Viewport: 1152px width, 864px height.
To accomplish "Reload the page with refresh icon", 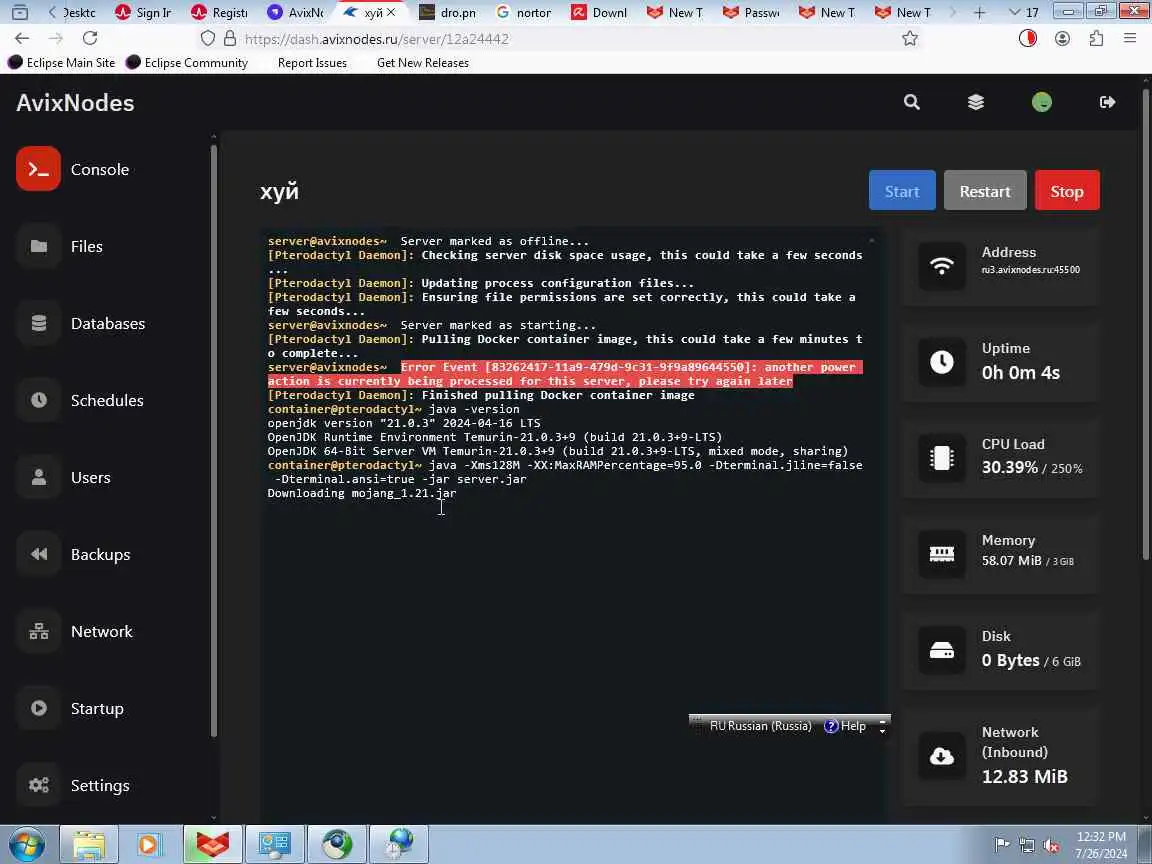I will (90, 38).
